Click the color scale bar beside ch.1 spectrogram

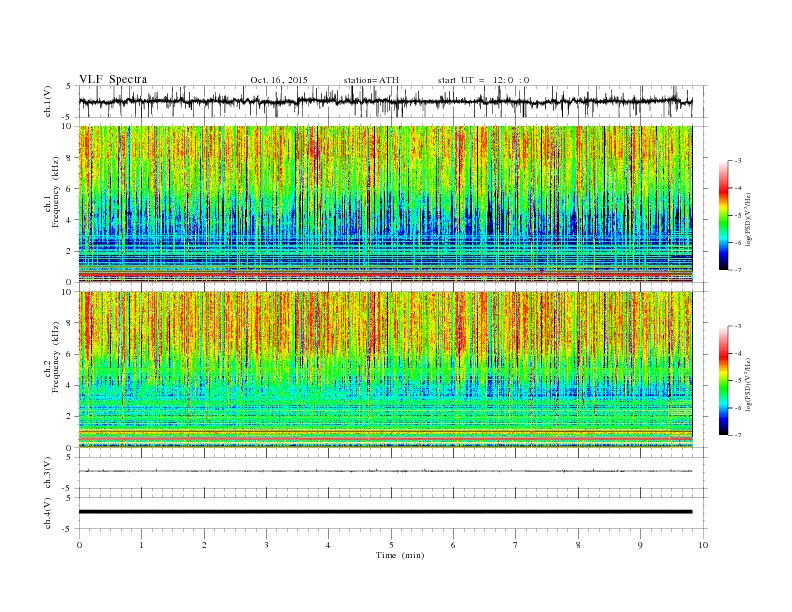(723, 215)
